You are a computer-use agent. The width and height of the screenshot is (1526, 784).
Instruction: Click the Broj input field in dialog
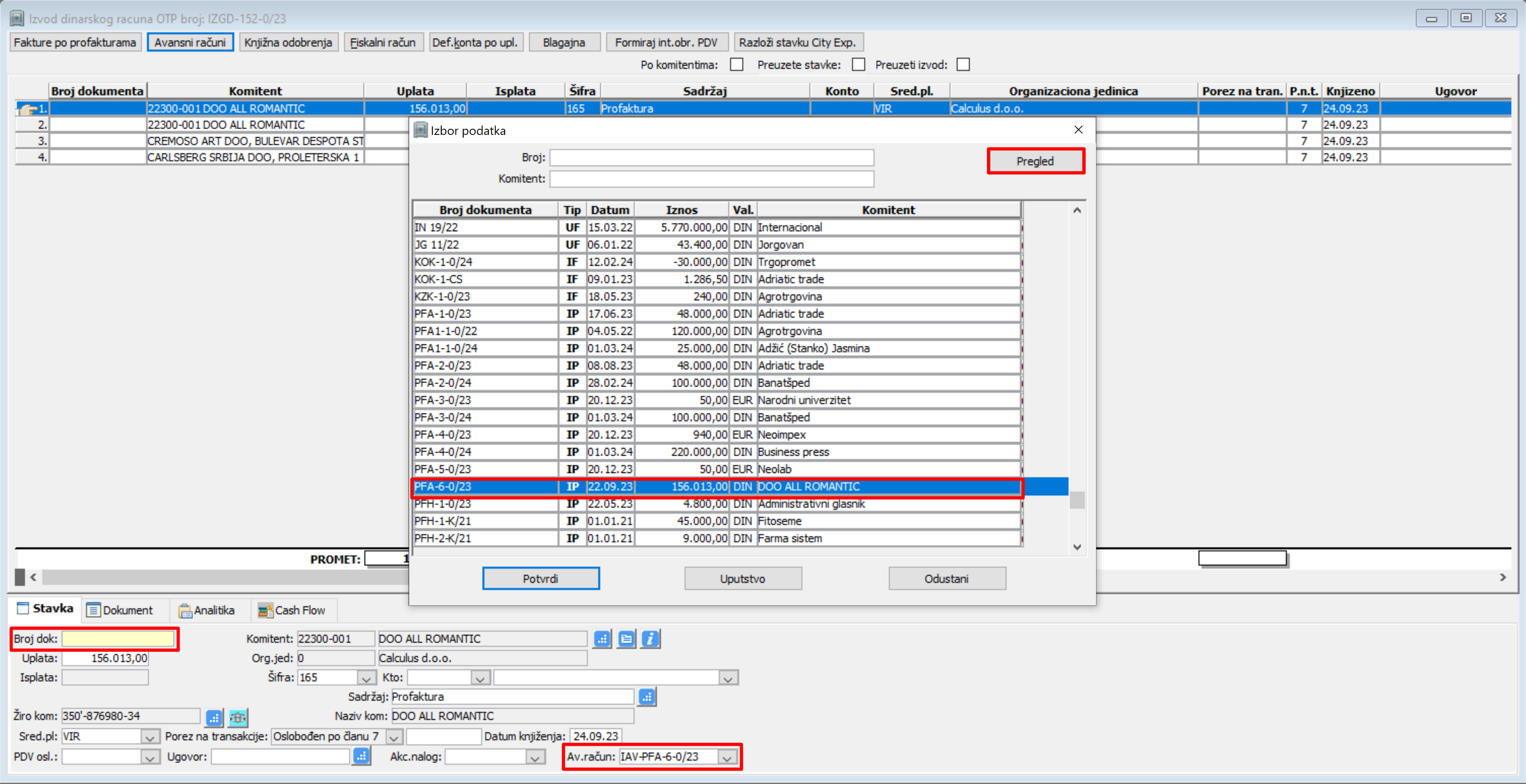tap(711, 158)
